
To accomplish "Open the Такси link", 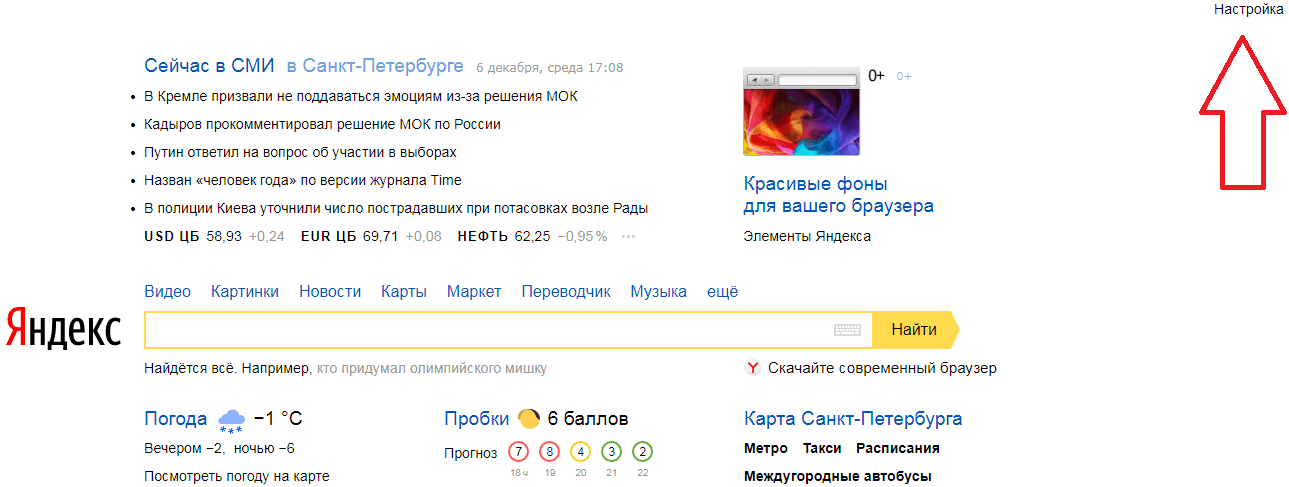I will [x=822, y=449].
